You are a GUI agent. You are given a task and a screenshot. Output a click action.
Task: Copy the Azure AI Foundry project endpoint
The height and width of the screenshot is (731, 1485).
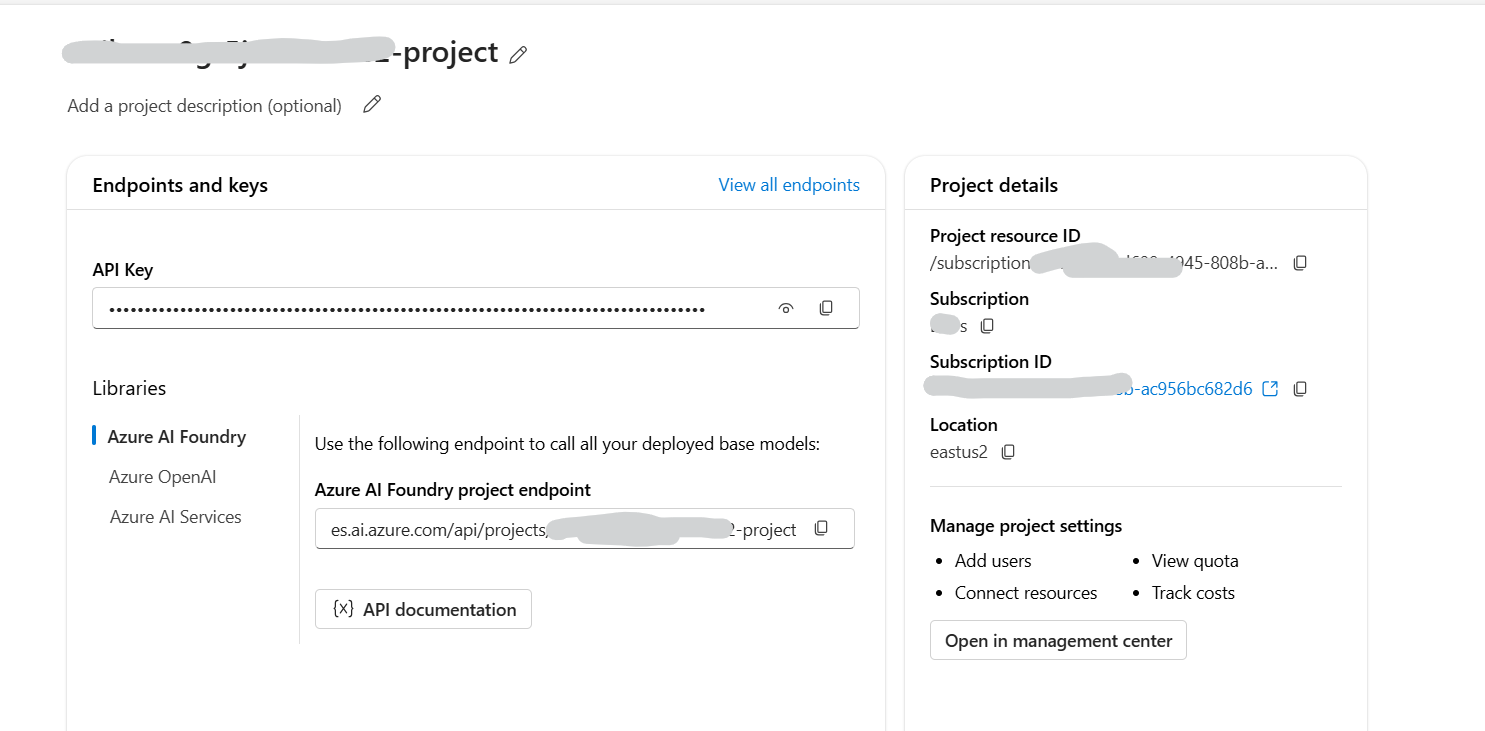821,528
